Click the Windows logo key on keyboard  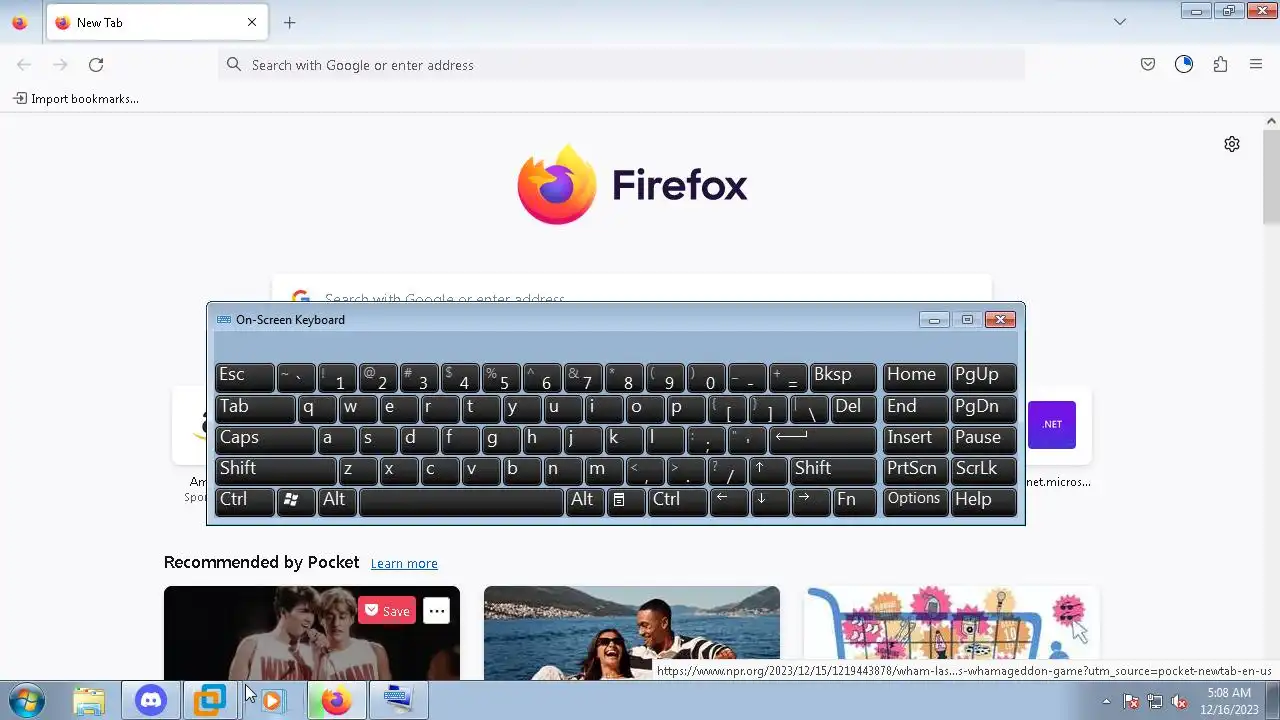tap(296, 501)
